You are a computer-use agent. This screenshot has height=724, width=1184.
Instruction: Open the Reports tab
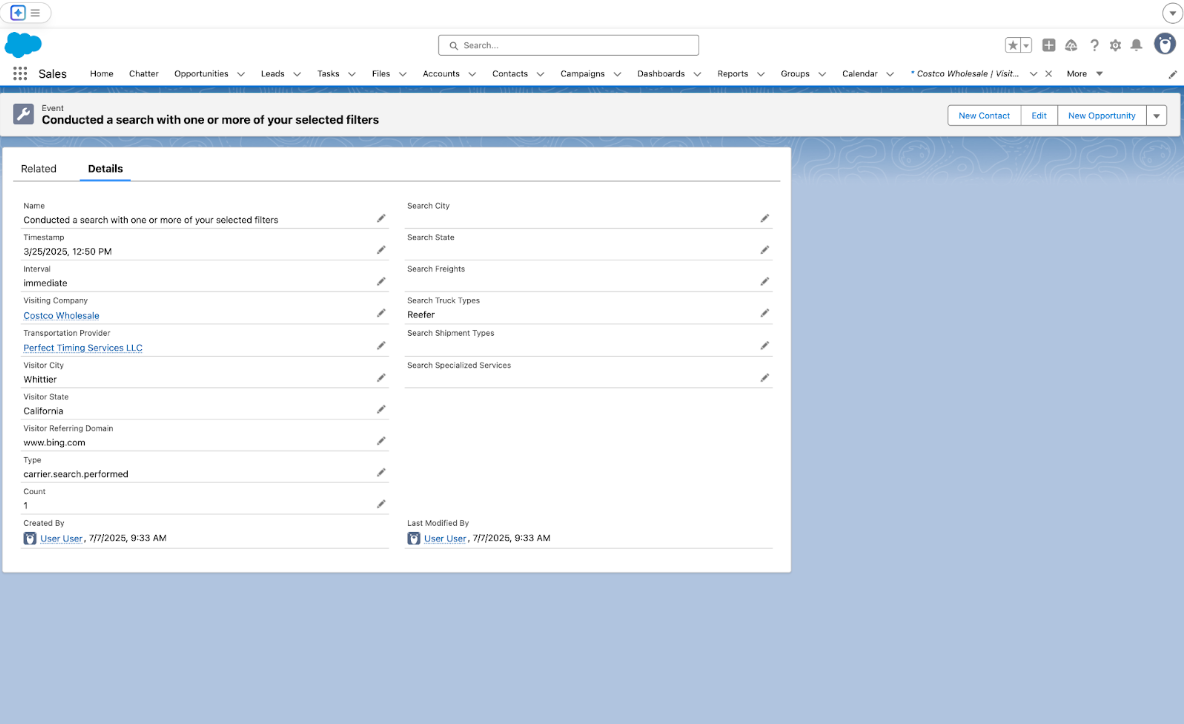[732, 74]
